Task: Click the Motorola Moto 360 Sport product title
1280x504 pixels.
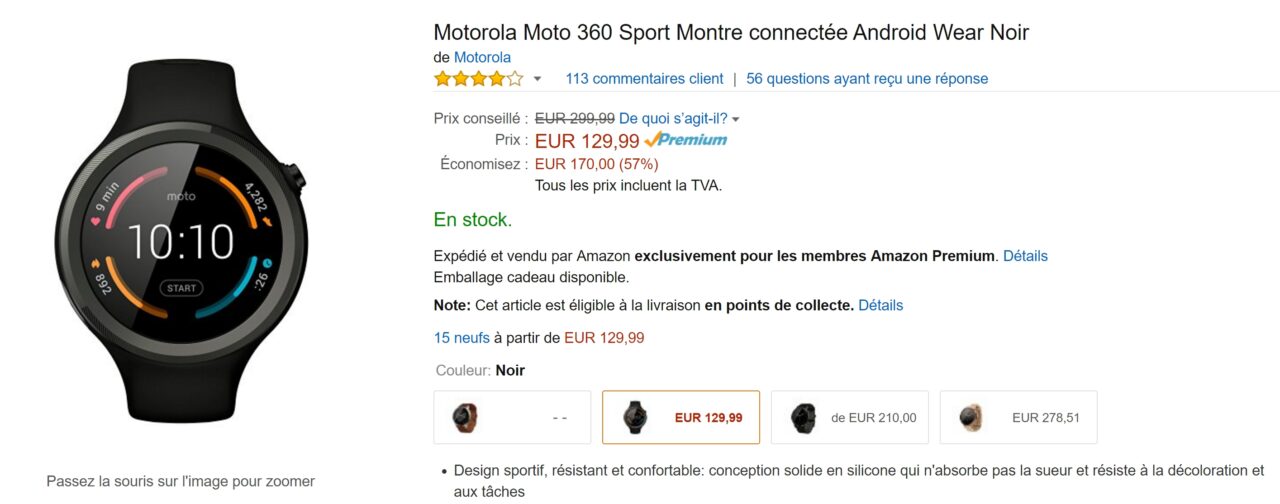Action: coord(731,32)
